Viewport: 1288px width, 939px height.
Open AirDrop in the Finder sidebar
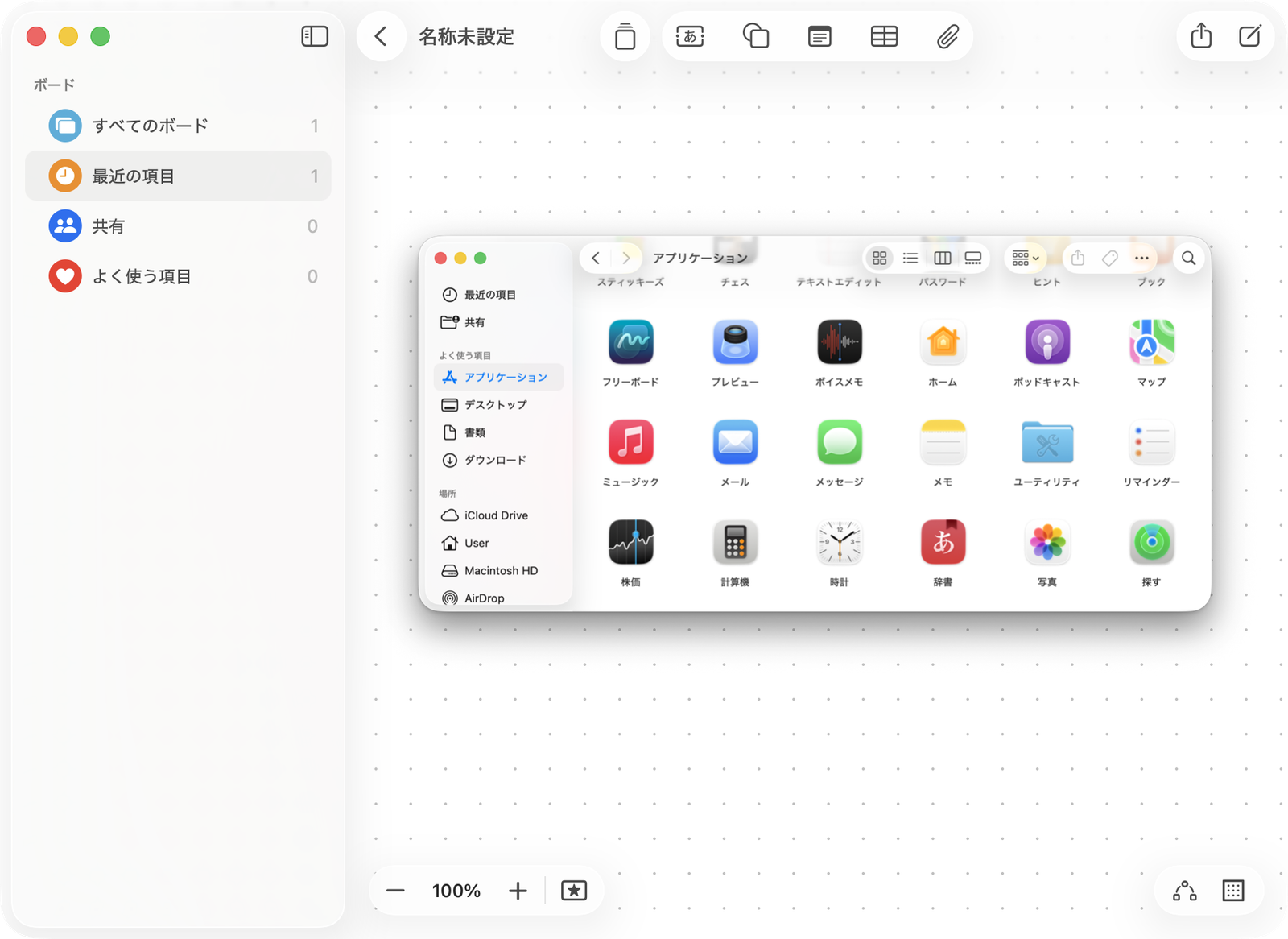point(499,598)
